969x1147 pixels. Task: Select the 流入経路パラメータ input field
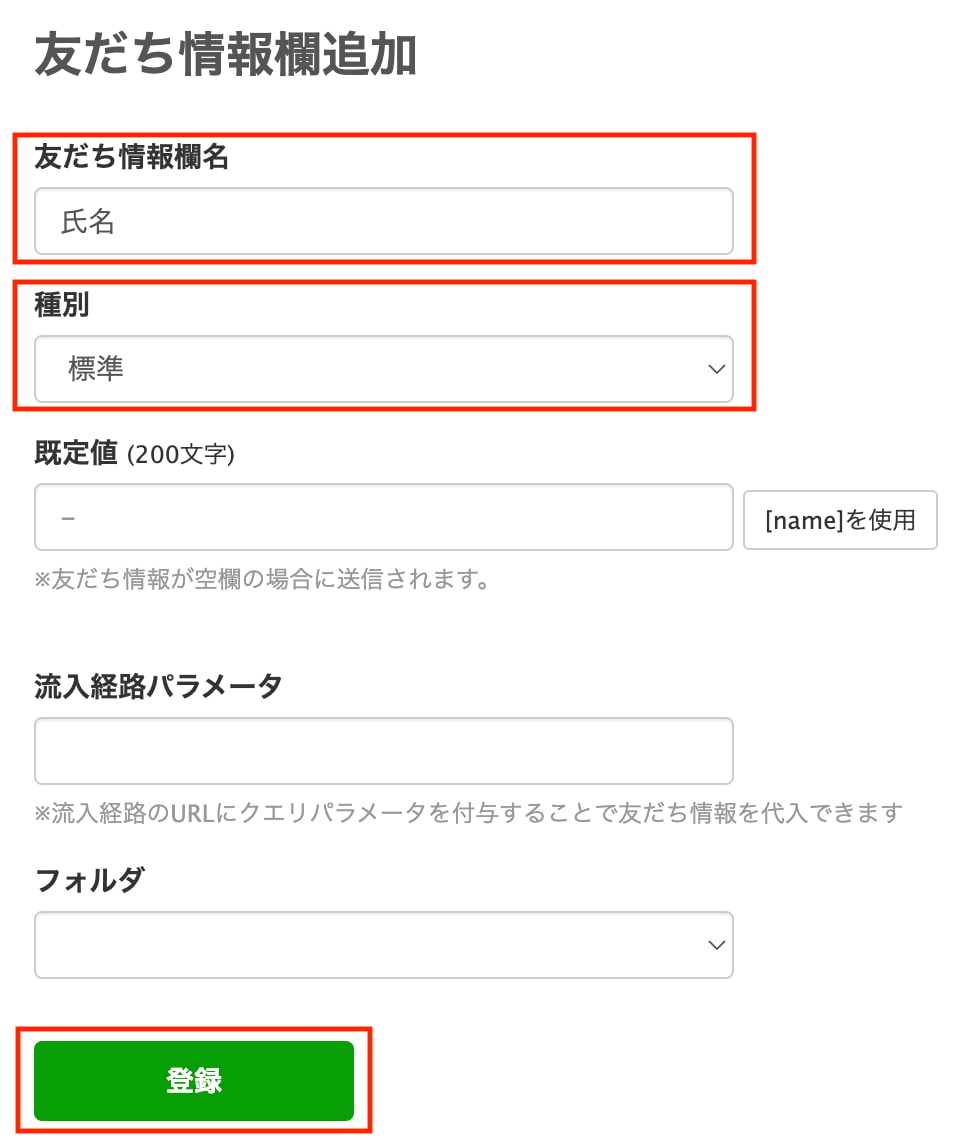click(384, 750)
